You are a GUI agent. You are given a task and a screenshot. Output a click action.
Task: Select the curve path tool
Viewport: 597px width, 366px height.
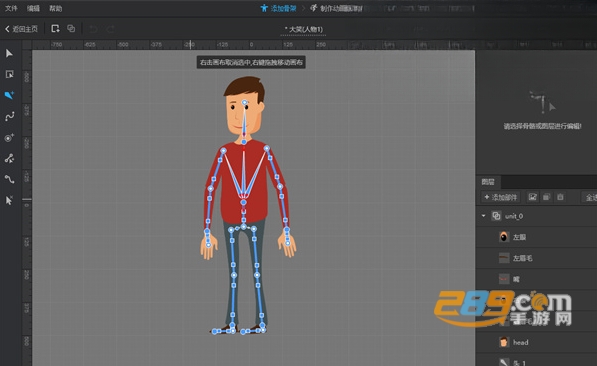(x=10, y=116)
